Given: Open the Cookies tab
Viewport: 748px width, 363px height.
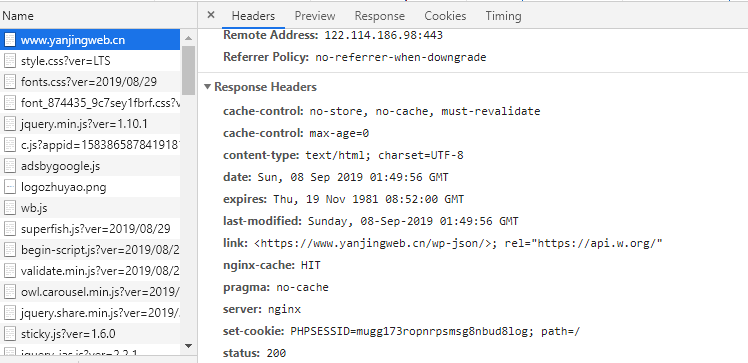Looking at the screenshot, I should click(445, 16).
